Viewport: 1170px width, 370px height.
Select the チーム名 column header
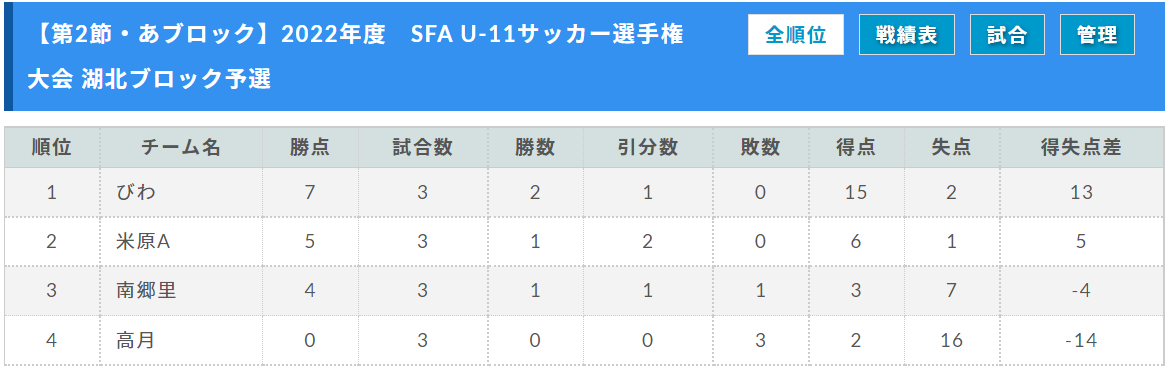tap(180, 148)
